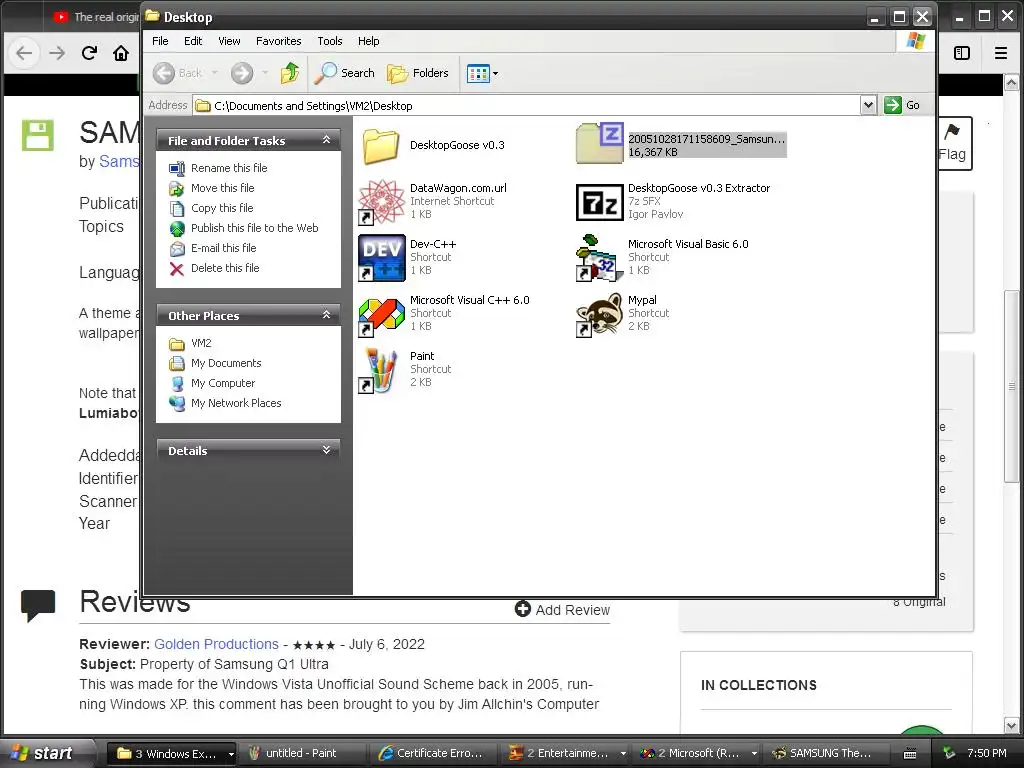Open the Dev-C++ shortcut icon
This screenshot has height=768, width=1024.
[381, 258]
